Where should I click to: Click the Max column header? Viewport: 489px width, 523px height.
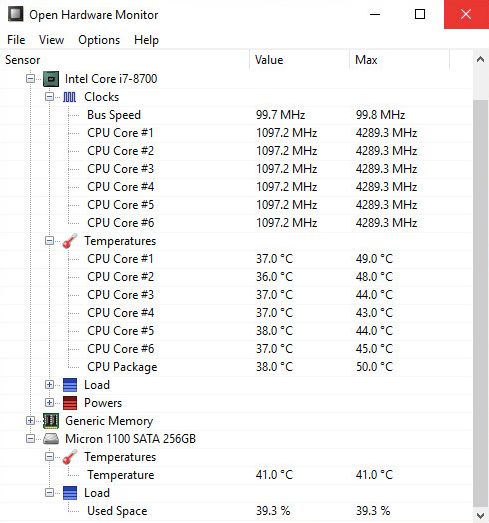(x=399, y=60)
